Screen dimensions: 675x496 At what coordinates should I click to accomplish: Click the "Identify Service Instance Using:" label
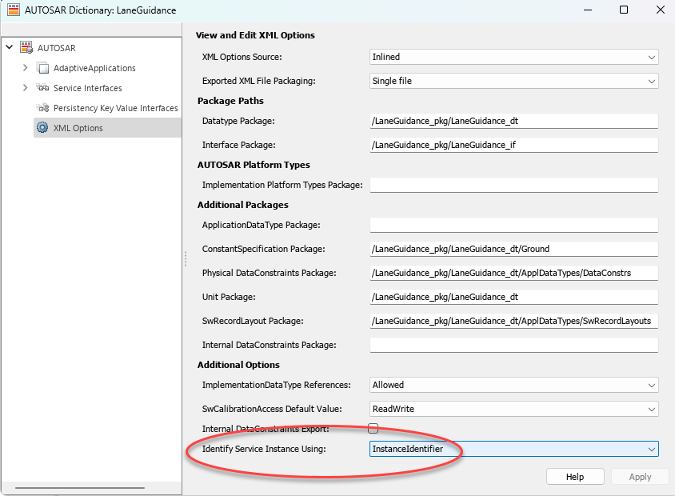(264, 449)
